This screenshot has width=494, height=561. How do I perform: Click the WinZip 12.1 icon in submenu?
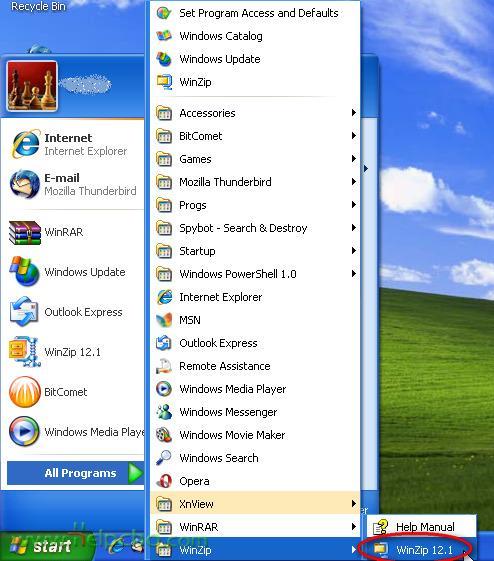pos(381,550)
